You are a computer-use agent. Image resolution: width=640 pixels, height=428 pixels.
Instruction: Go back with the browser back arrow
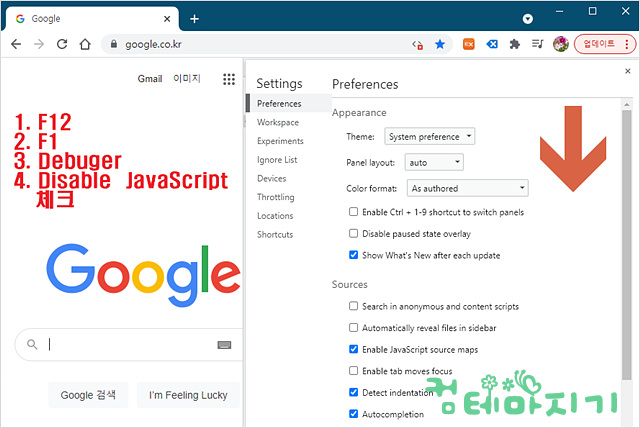pyautogui.click(x=16, y=44)
